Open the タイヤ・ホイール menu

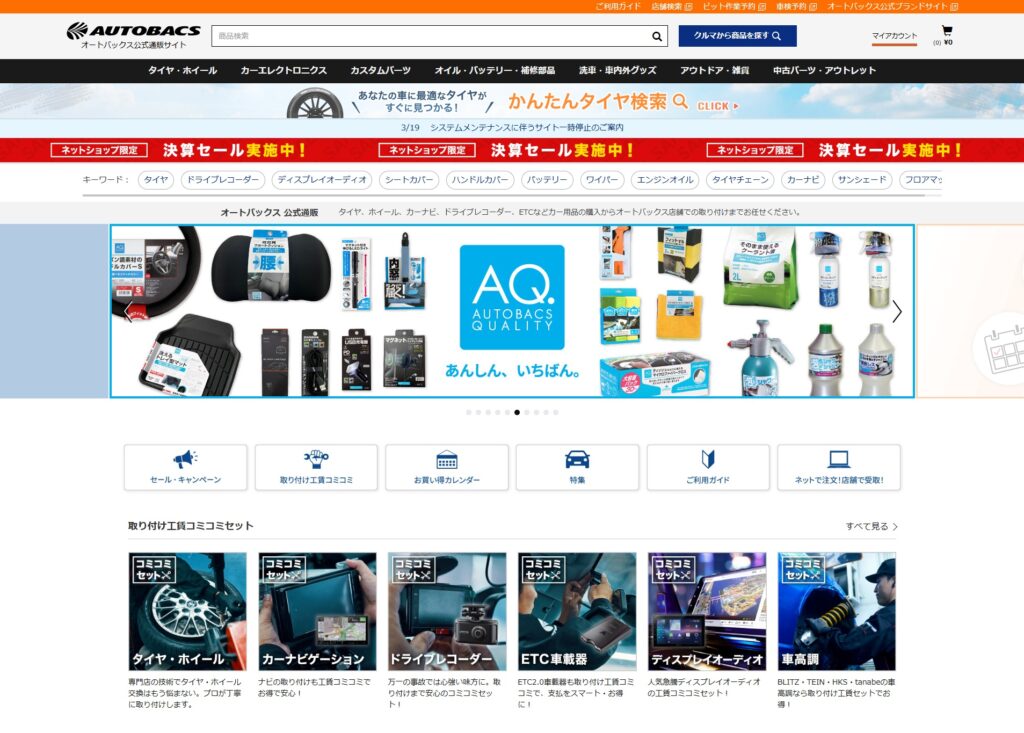tap(182, 71)
